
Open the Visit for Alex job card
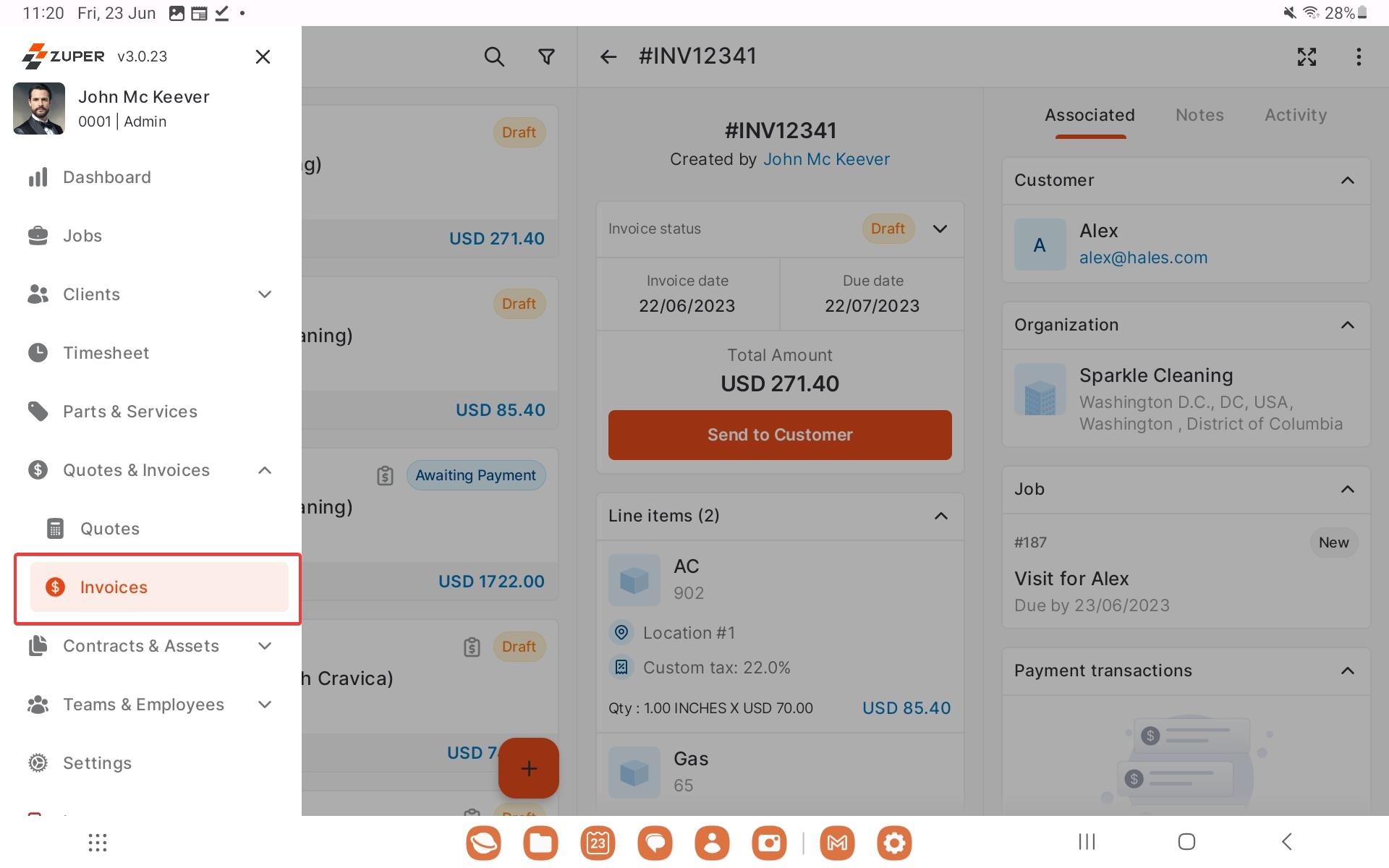pyautogui.click(x=1186, y=571)
